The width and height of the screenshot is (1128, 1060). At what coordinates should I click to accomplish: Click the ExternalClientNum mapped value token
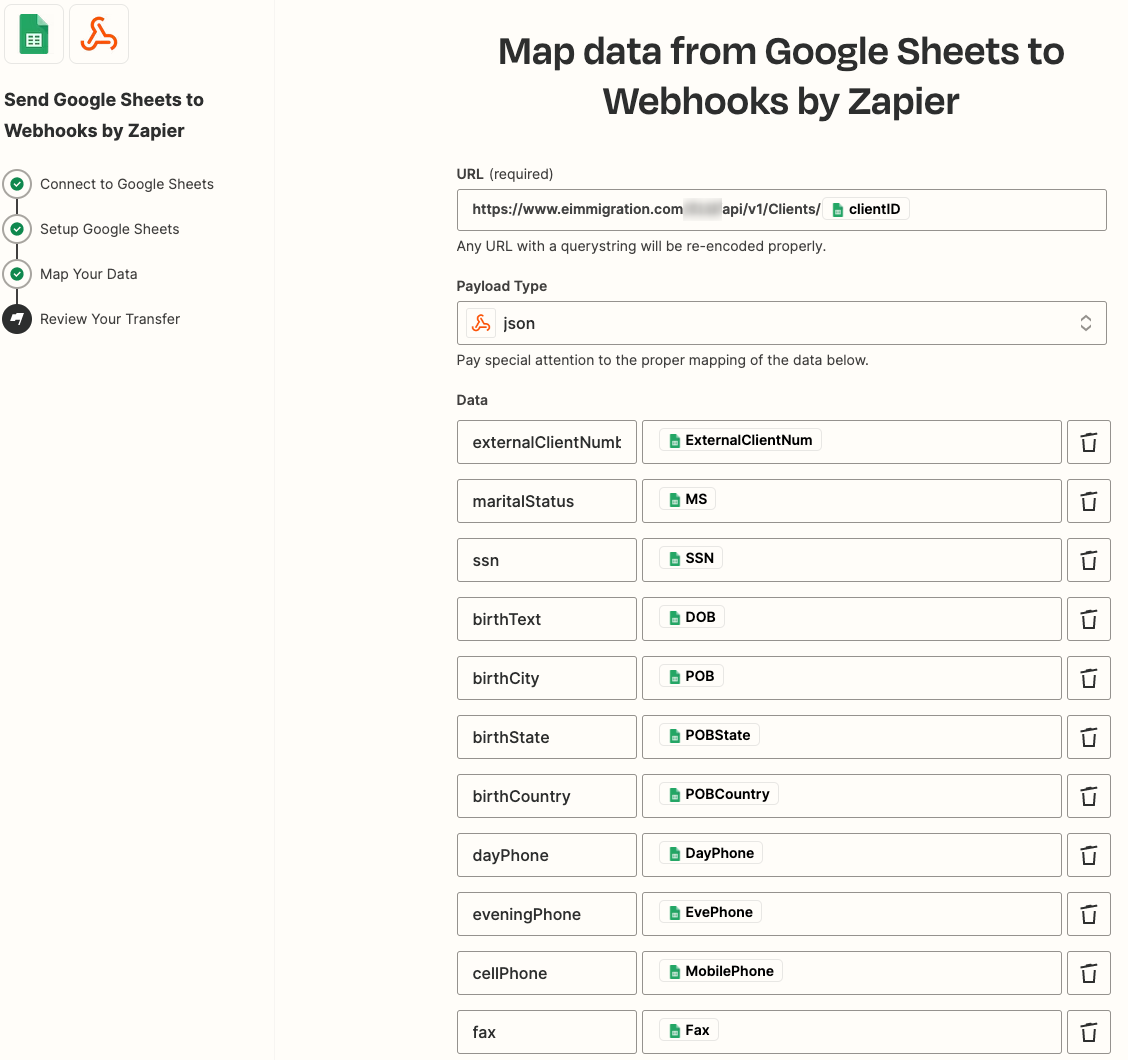point(740,440)
